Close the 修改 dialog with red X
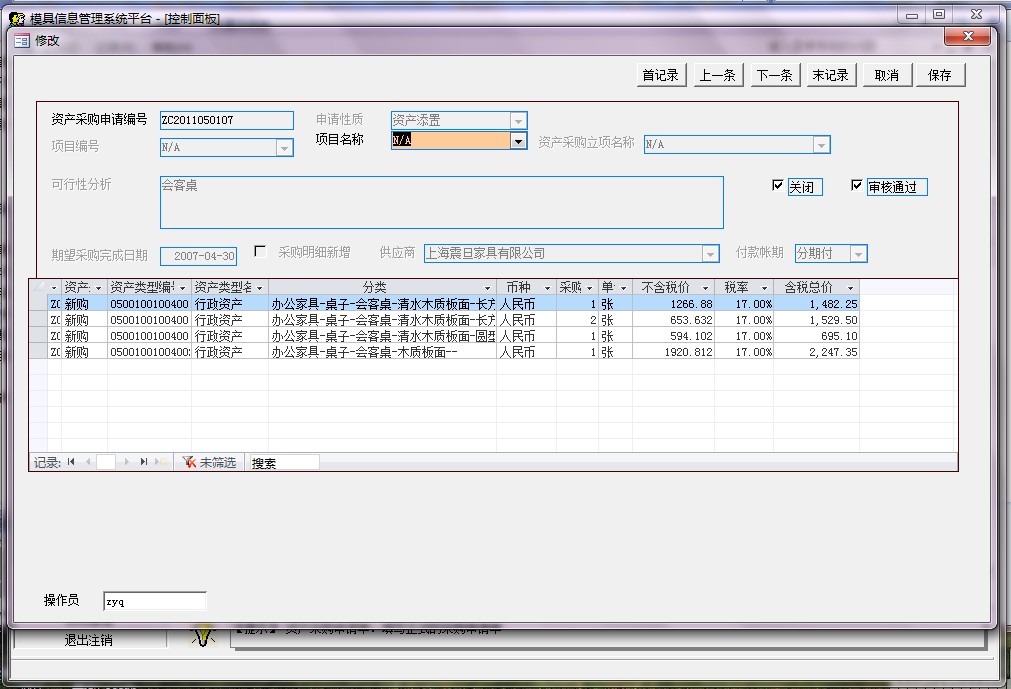 click(967, 36)
